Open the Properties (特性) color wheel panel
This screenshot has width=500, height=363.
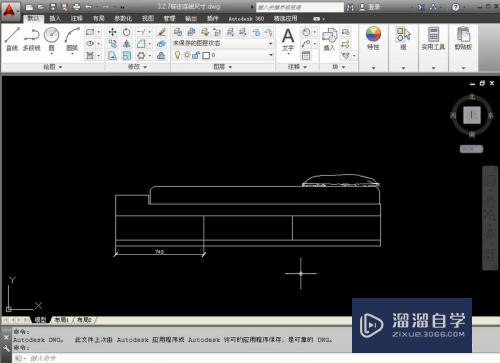point(373,38)
